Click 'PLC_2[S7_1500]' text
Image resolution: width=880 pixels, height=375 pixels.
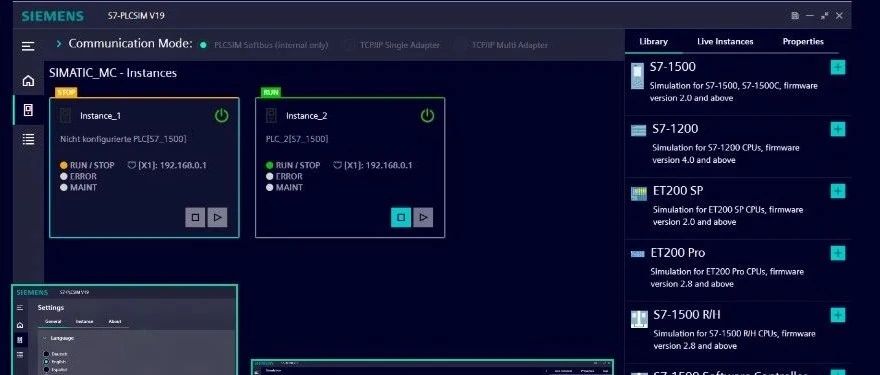pyautogui.click(x=297, y=139)
